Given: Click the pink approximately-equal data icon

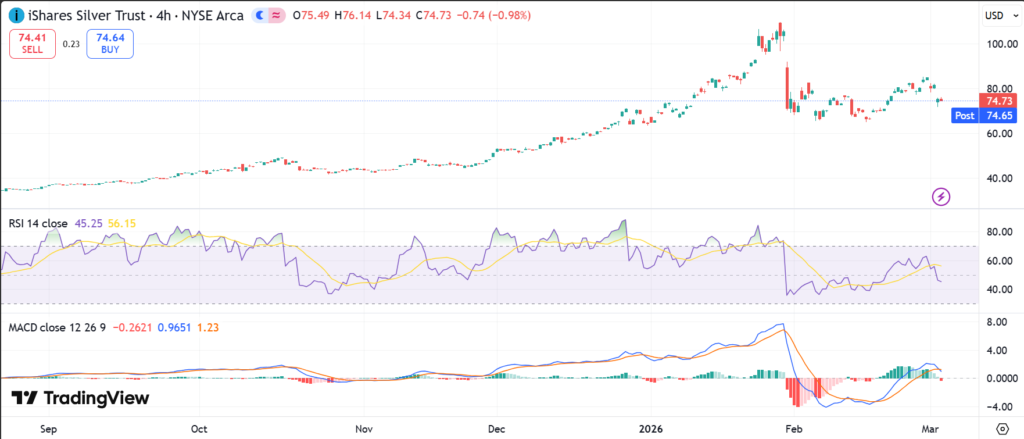Looking at the screenshot, I should (x=277, y=16).
